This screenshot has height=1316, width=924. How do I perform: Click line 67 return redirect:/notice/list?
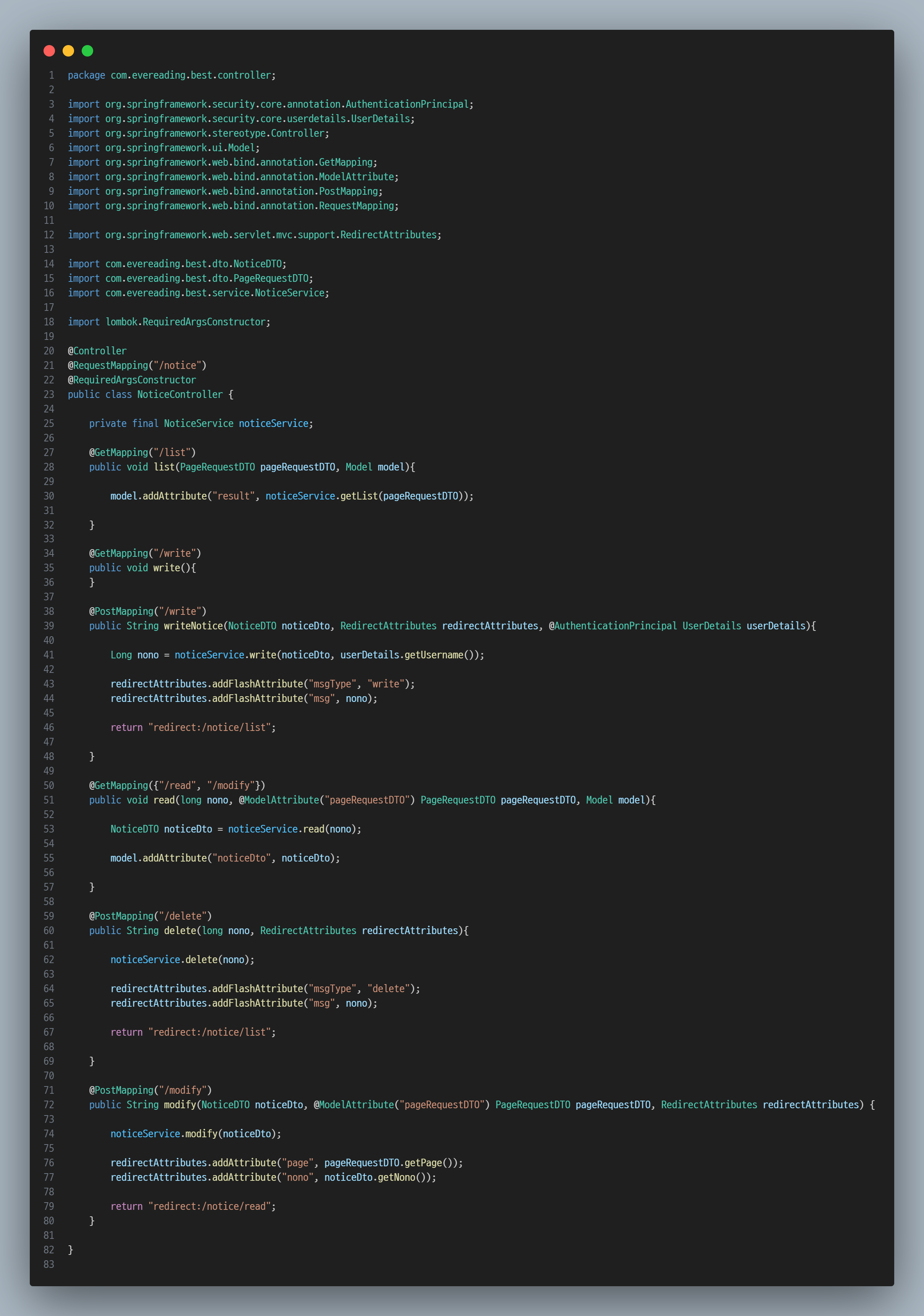pos(193,1032)
